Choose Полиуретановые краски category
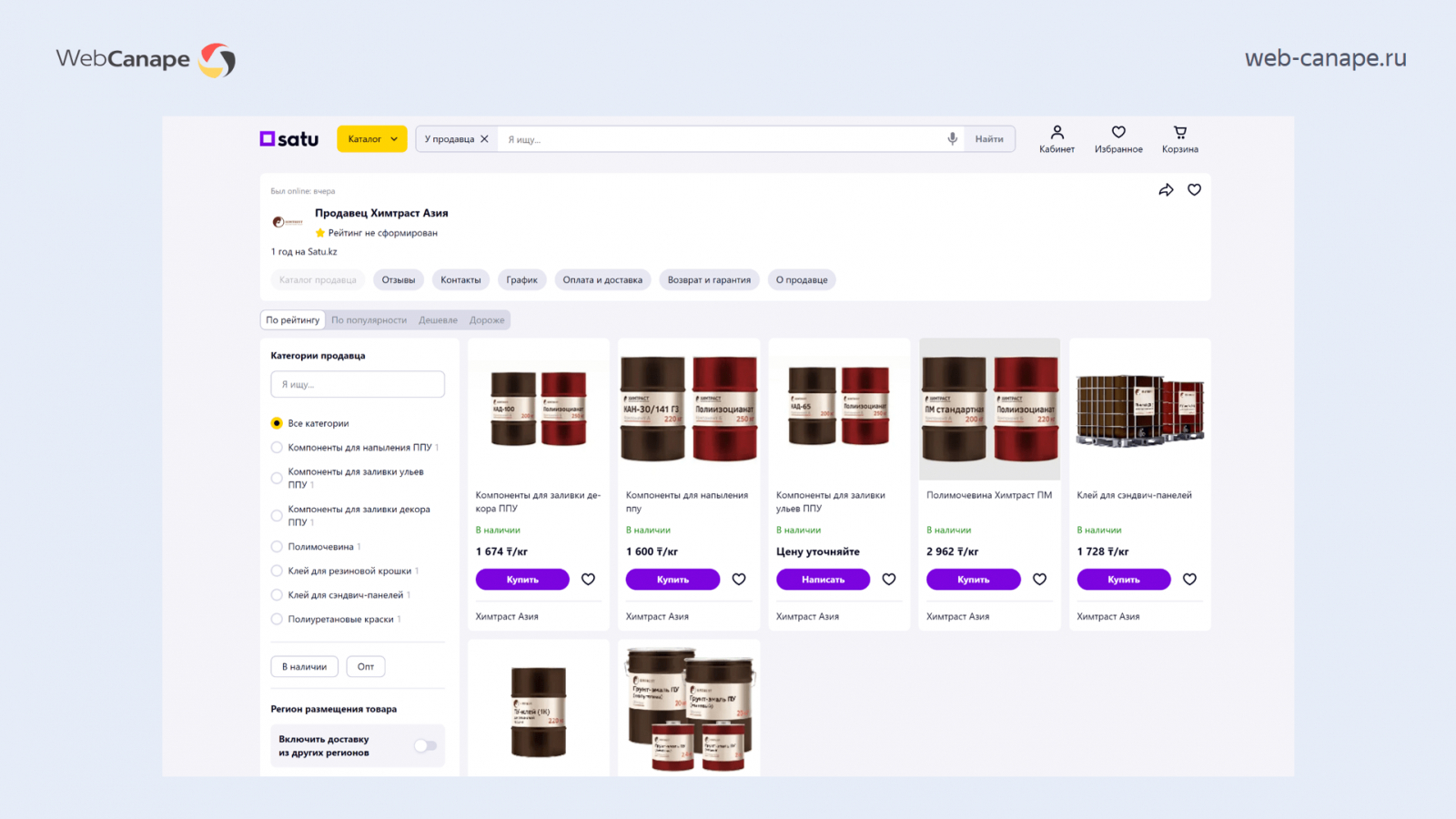Image resolution: width=1456 pixels, height=819 pixels. point(277,620)
